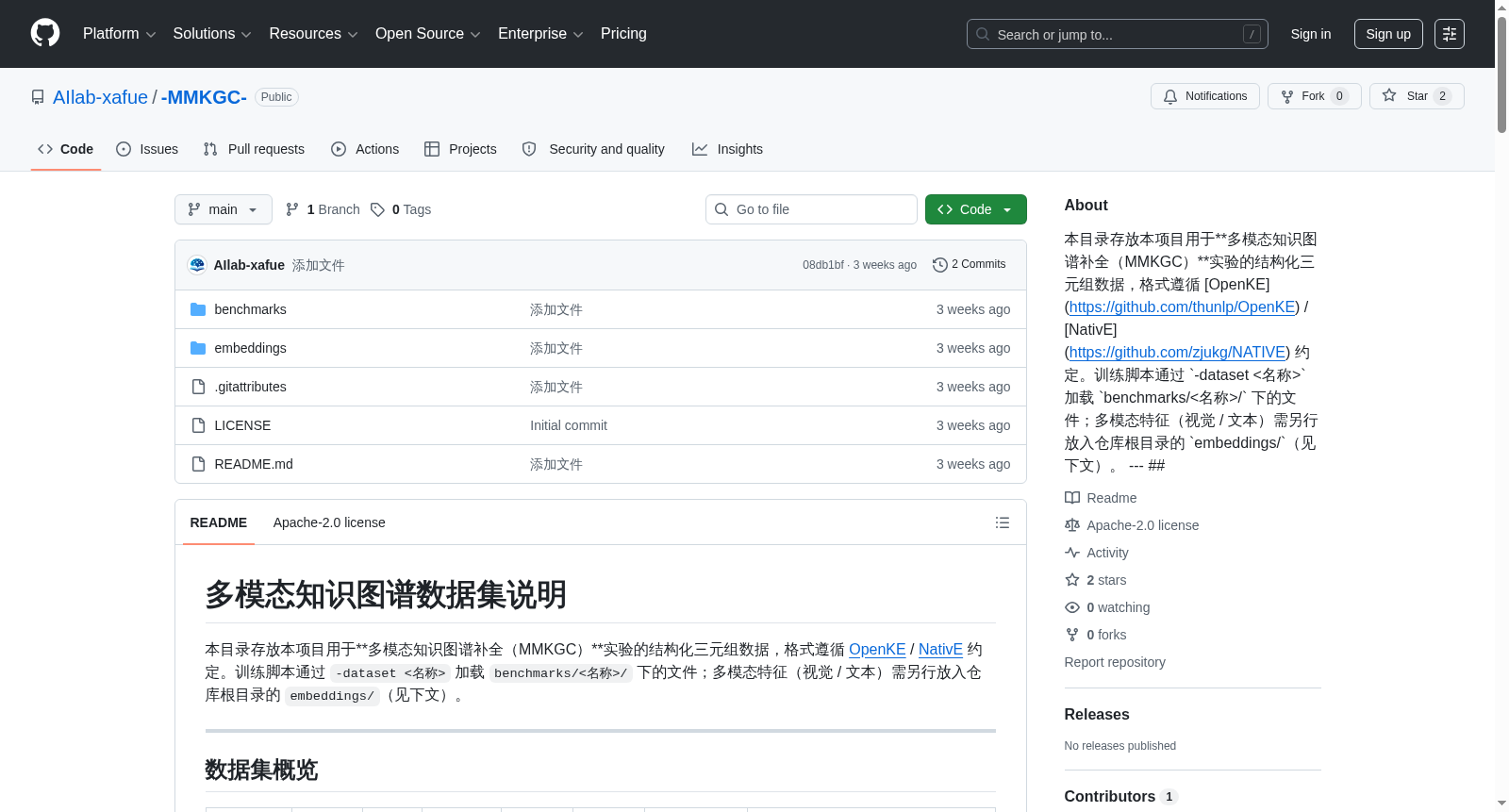Open the embeddings folder name
Image resolution: width=1509 pixels, height=812 pixels.
tap(250, 348)
